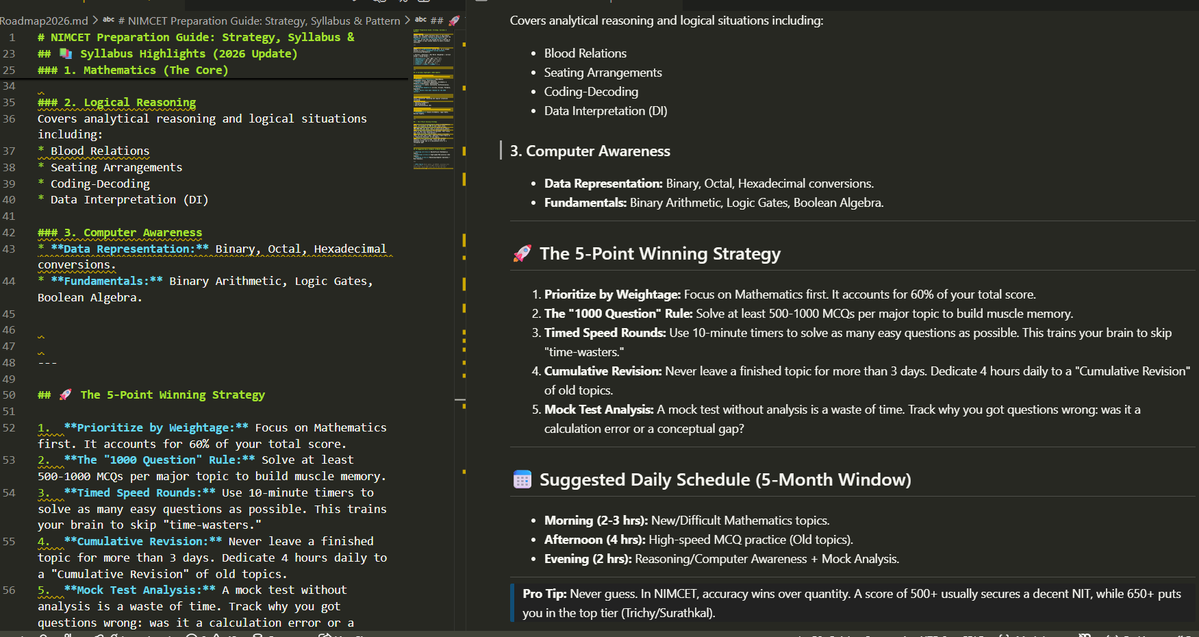Click "**Cumulative Revision:**" in the editor
The width and height of the screenshot is (1199, 637).
pyautogui.click(x=143, y=541)
